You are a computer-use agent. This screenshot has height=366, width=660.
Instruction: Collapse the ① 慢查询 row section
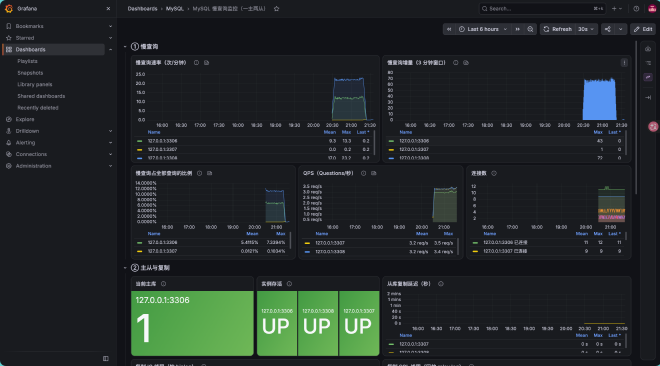(x=125, y=47)
